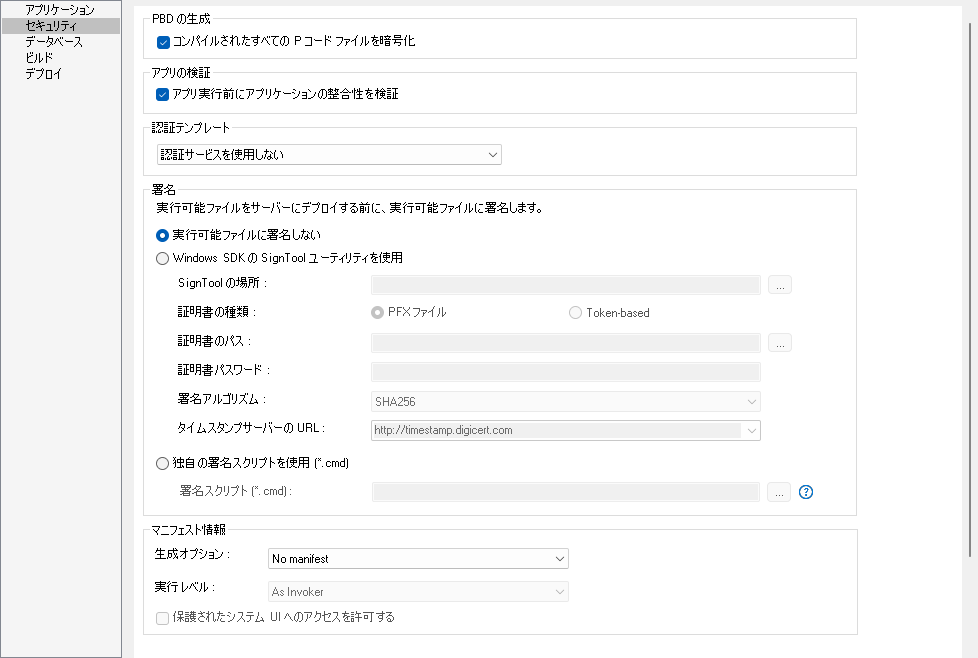978x658 pixels.
Task: Select 実行可能ファイルに署名しない radio button
Action: pos(163,235)
